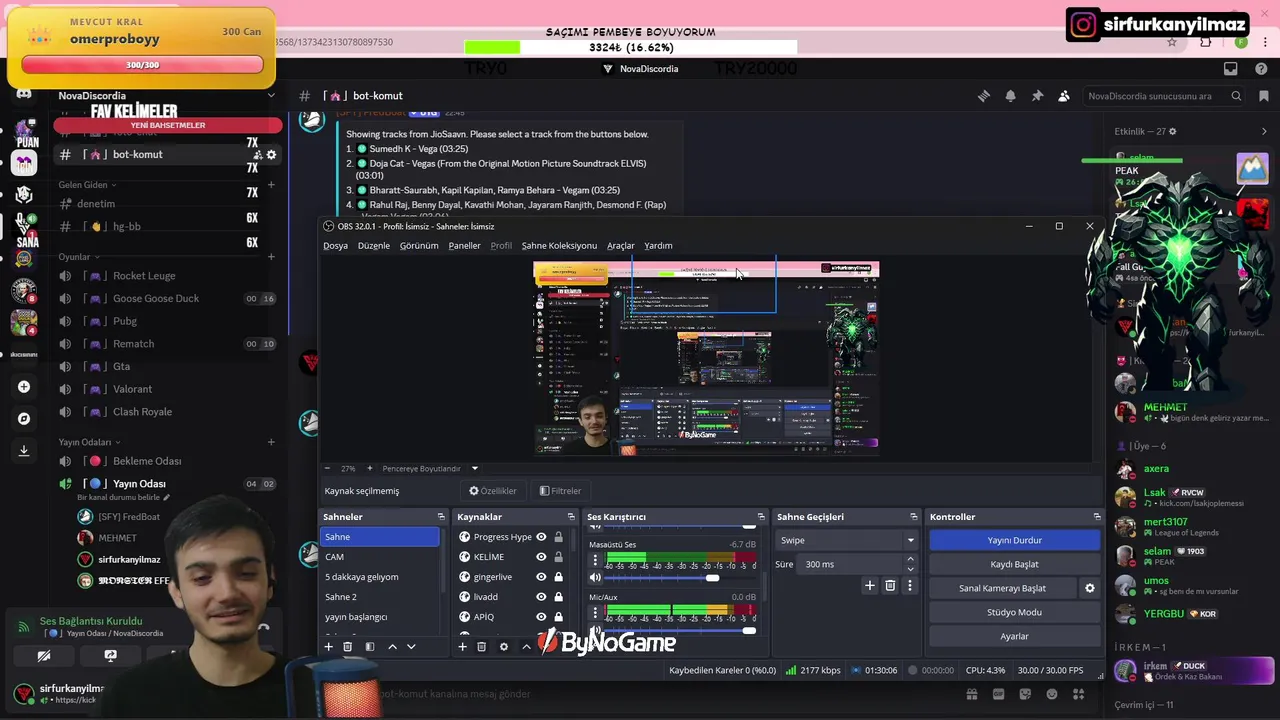The height and width of the screenshot is (720, 1280).
Task: Click Kaydı Başlat to start recording
Action: [x=1015, y=564]
